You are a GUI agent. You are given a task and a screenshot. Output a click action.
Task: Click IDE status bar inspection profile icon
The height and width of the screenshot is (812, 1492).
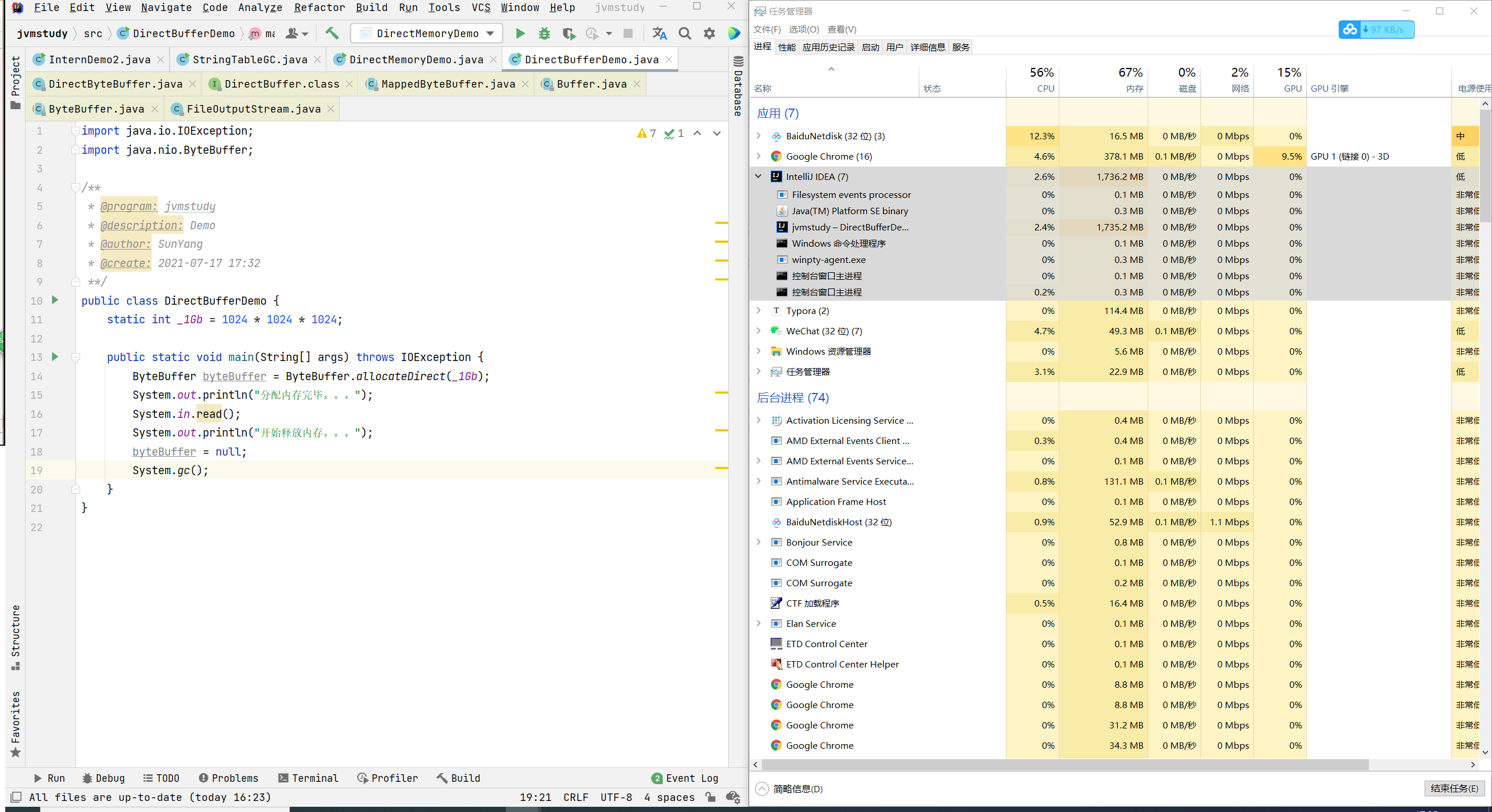point(732,797)
